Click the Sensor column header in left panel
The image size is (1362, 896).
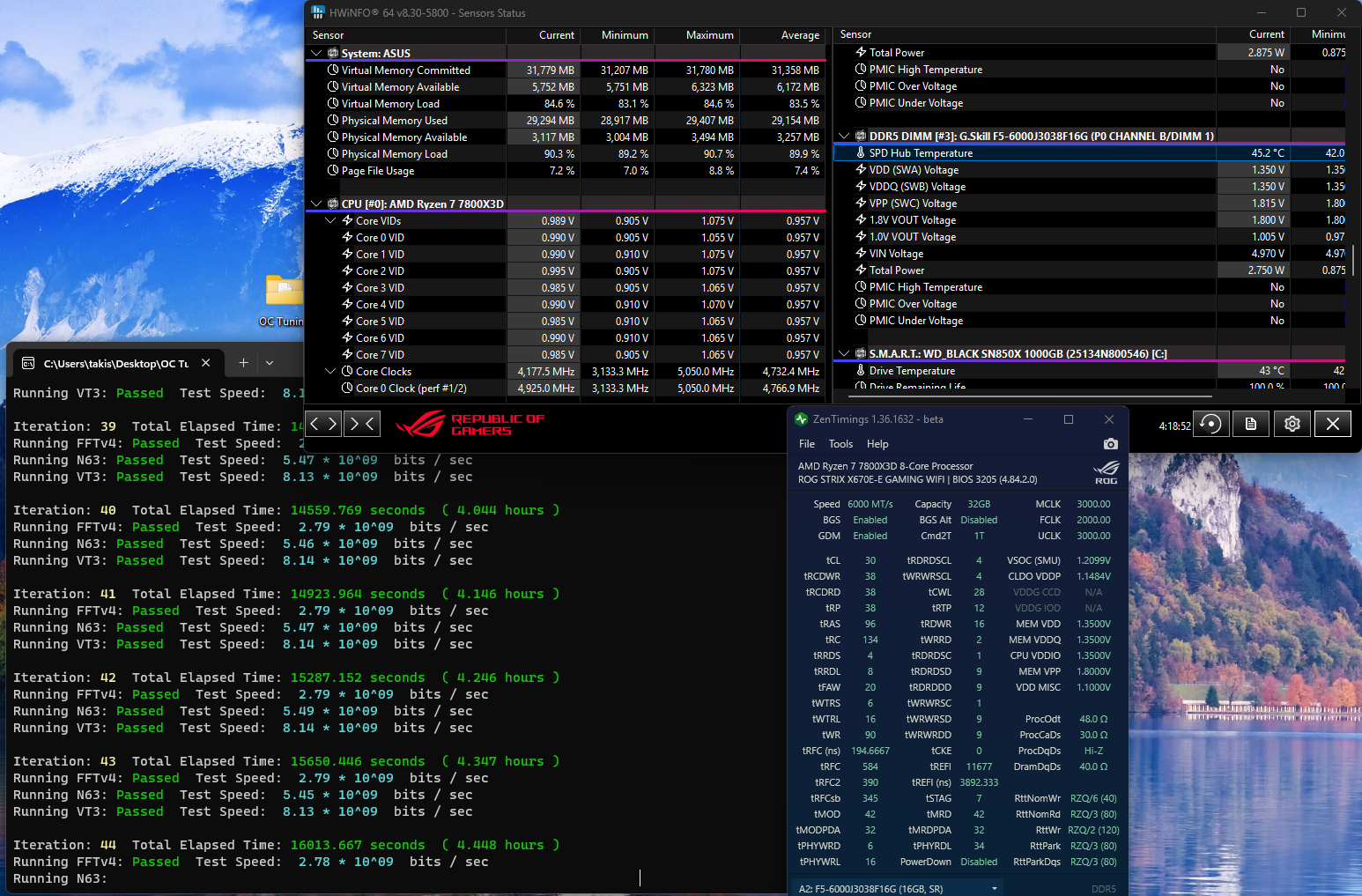[x=406, y=35]
